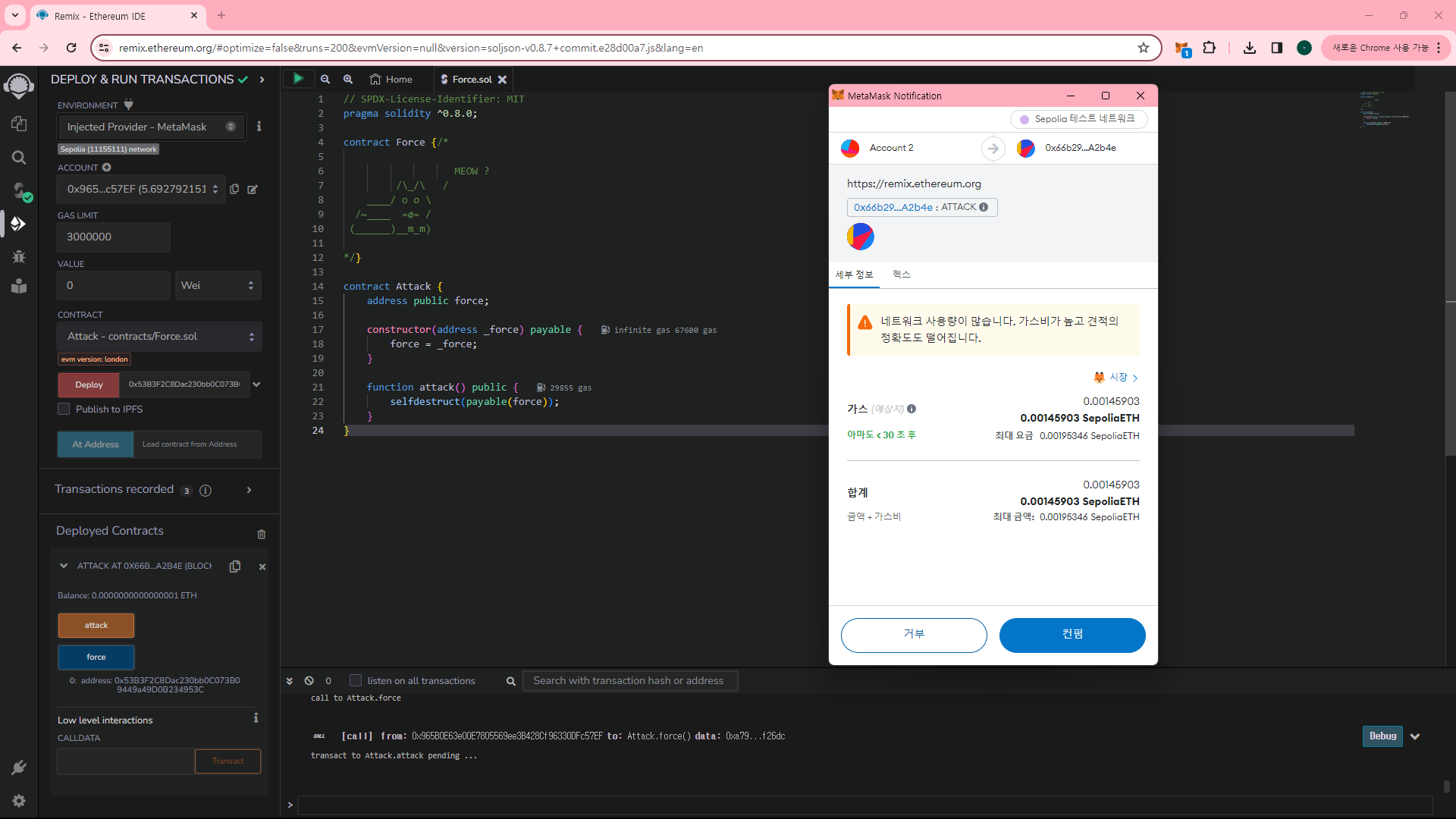Collapse the terminal panel double chevron

(x=290, y=681)
